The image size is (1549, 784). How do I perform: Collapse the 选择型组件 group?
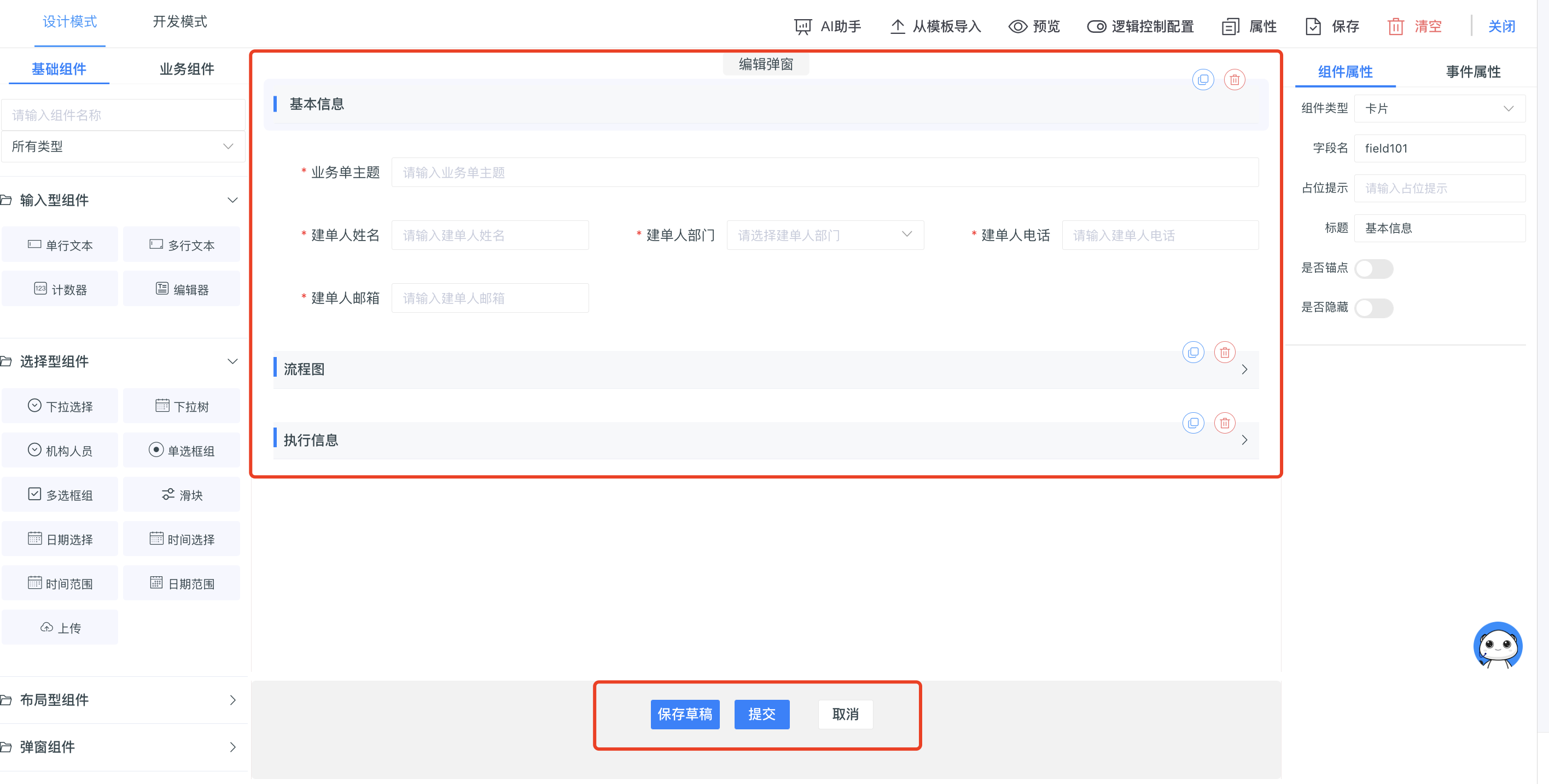pyautogui.click(x=232, y=361)
